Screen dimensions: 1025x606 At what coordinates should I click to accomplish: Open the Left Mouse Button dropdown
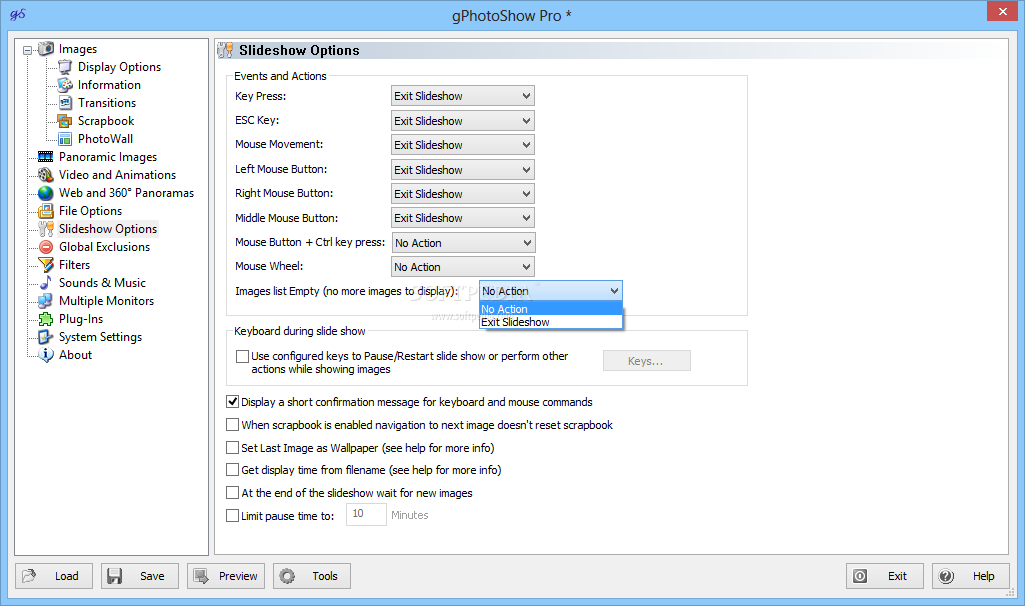coord(463,170)
